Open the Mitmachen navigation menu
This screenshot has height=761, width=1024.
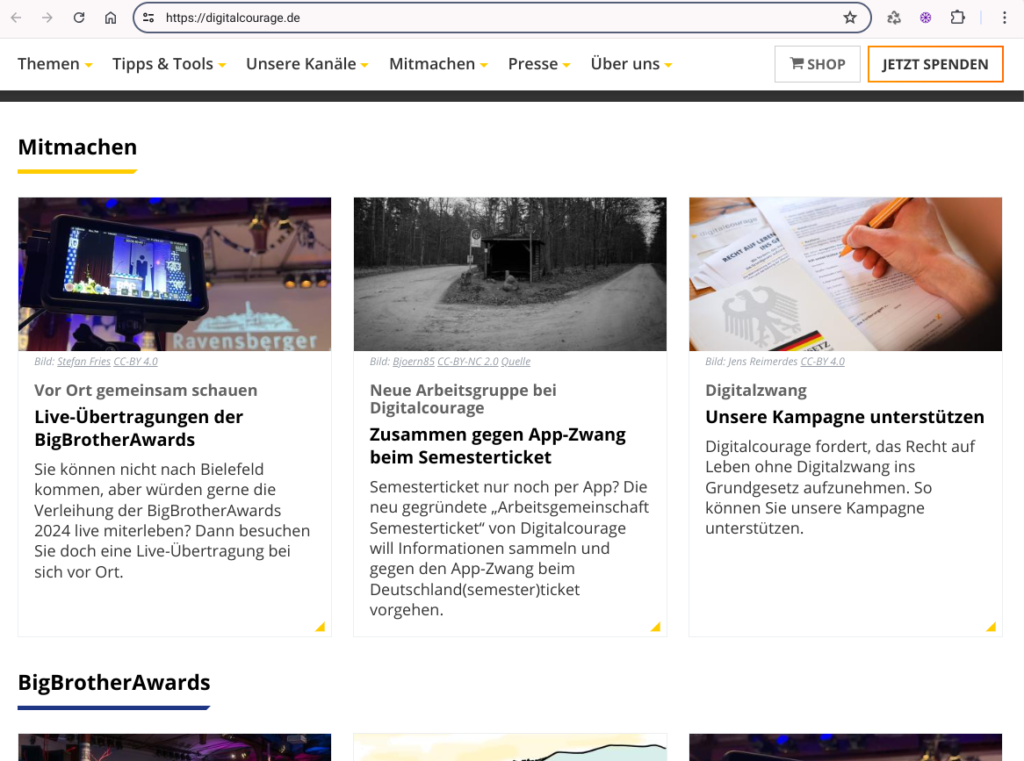click(438, 64)
